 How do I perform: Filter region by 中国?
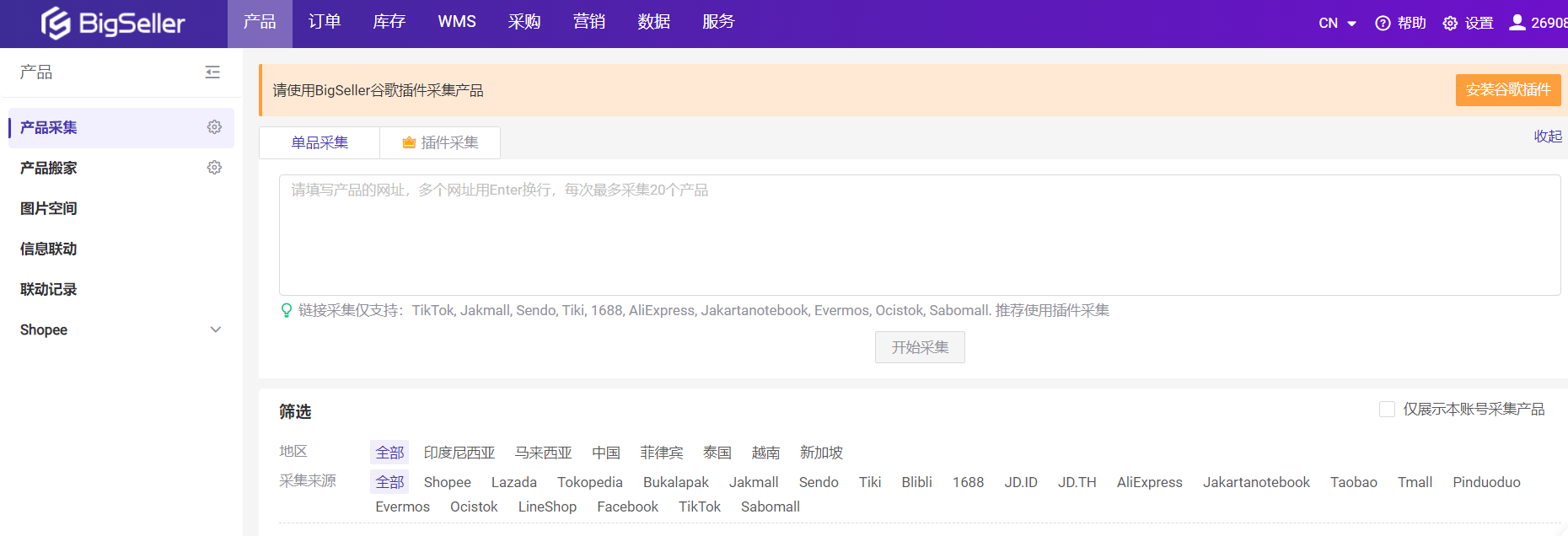click(606, 453)
